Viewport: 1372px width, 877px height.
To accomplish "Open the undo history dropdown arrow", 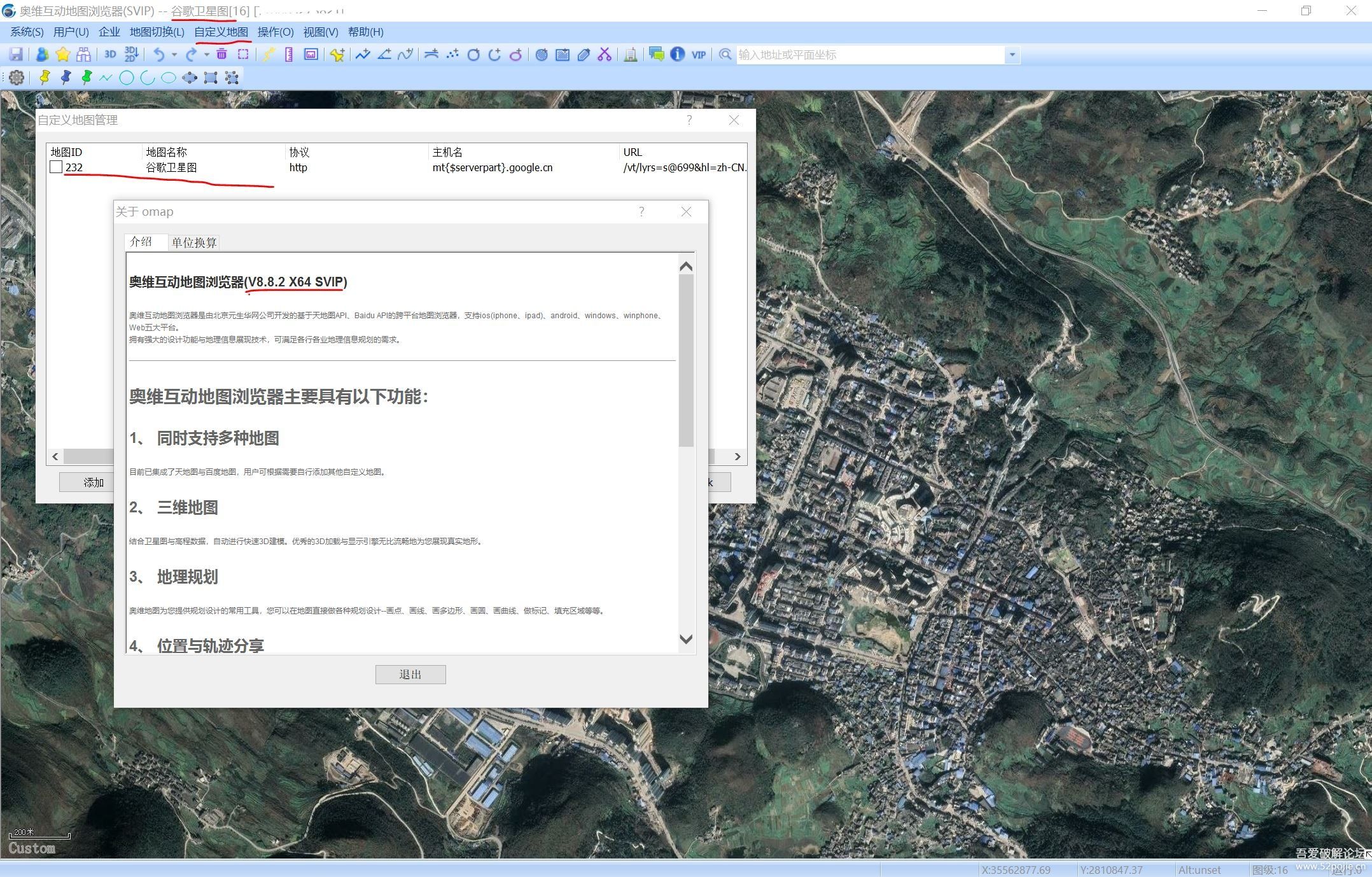I will tap(174, 55).
